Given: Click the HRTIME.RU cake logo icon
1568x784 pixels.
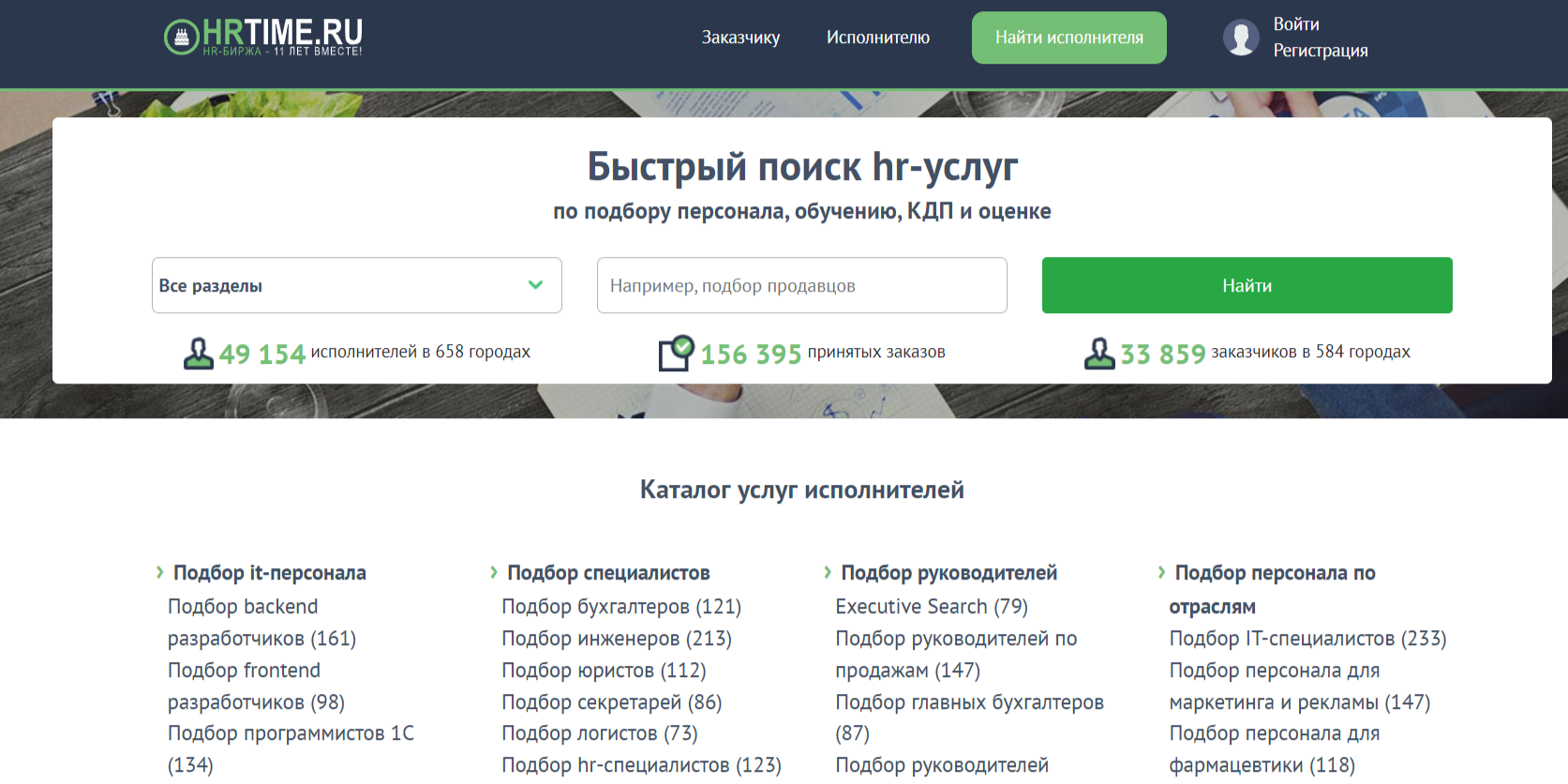Looking at the screenshot, I should (181, 38).
